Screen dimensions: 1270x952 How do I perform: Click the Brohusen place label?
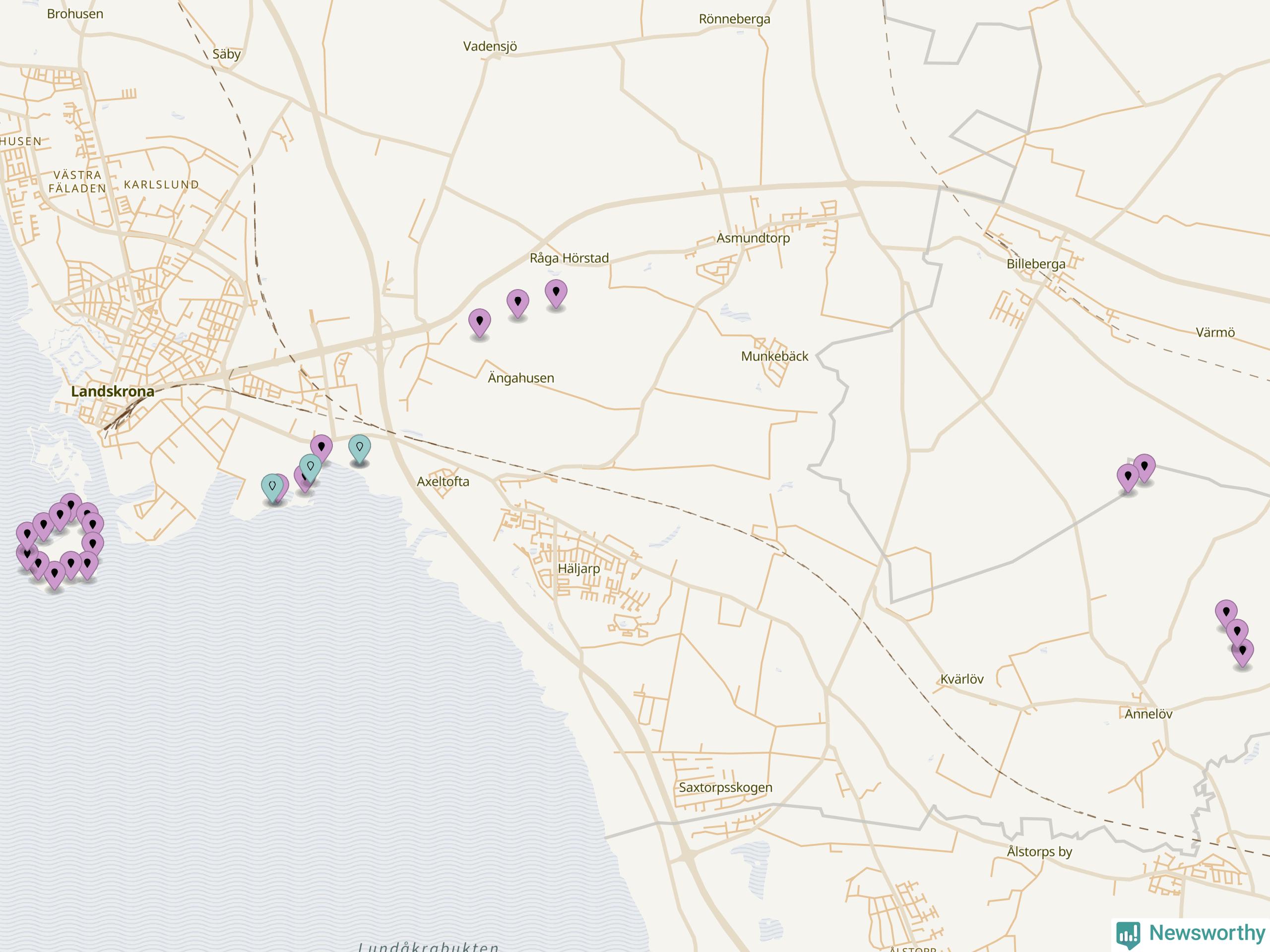75,14
